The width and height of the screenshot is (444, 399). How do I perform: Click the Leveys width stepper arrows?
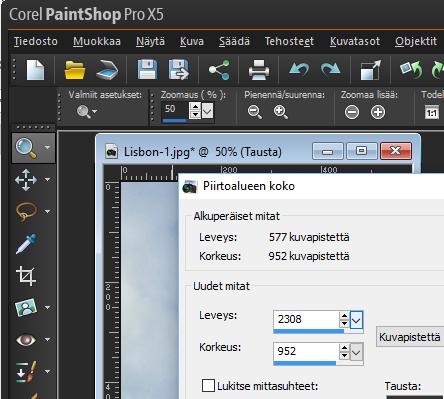(344, 320)
